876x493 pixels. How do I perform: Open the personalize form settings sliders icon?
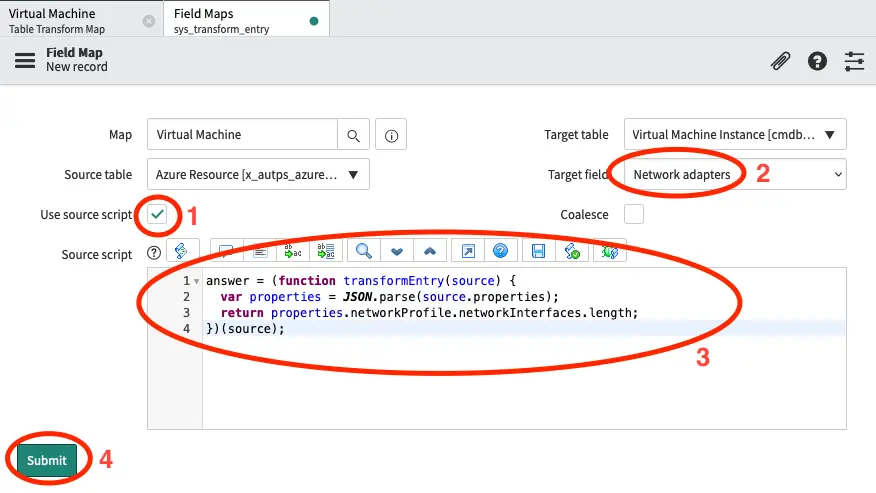tap(854, 61)
